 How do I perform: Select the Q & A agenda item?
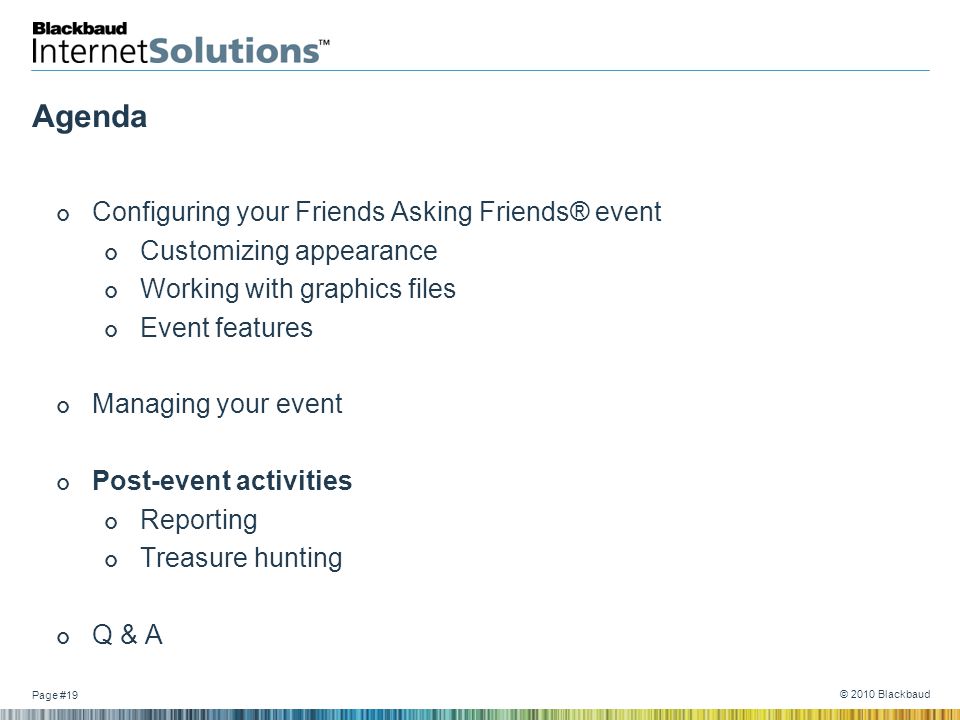pos(127,635)
